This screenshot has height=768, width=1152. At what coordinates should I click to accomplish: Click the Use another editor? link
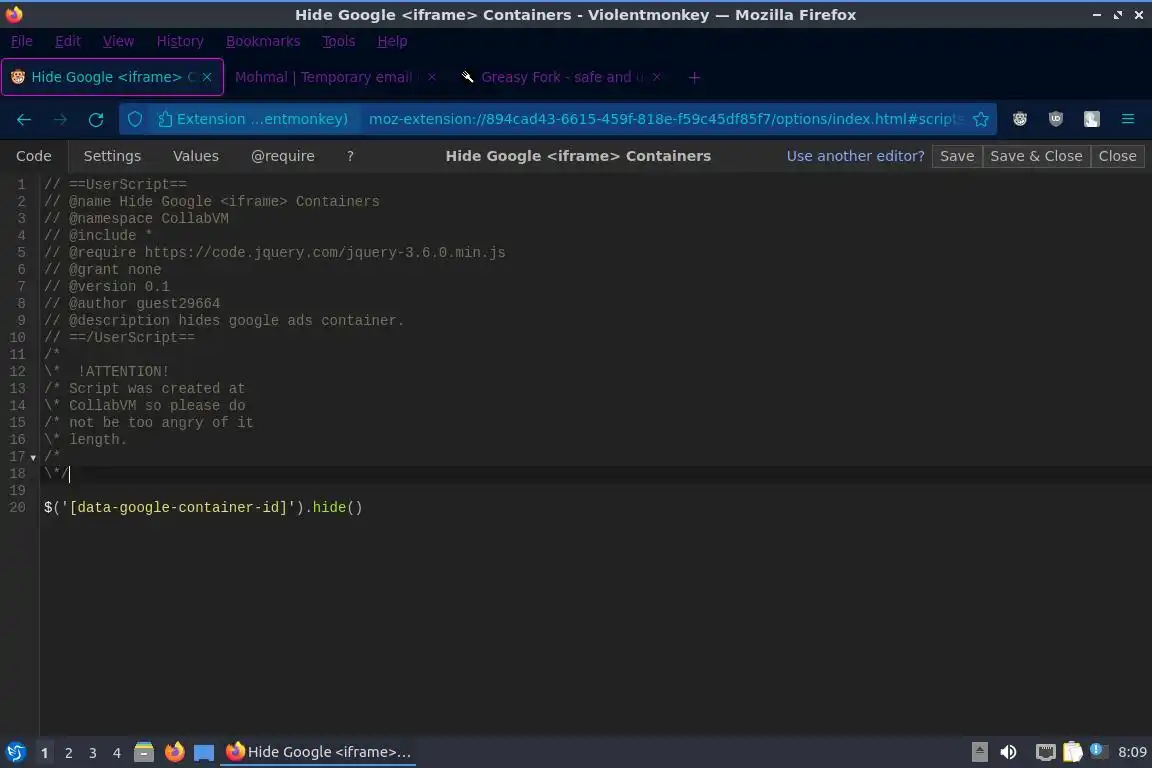click(x=855, y=156)
